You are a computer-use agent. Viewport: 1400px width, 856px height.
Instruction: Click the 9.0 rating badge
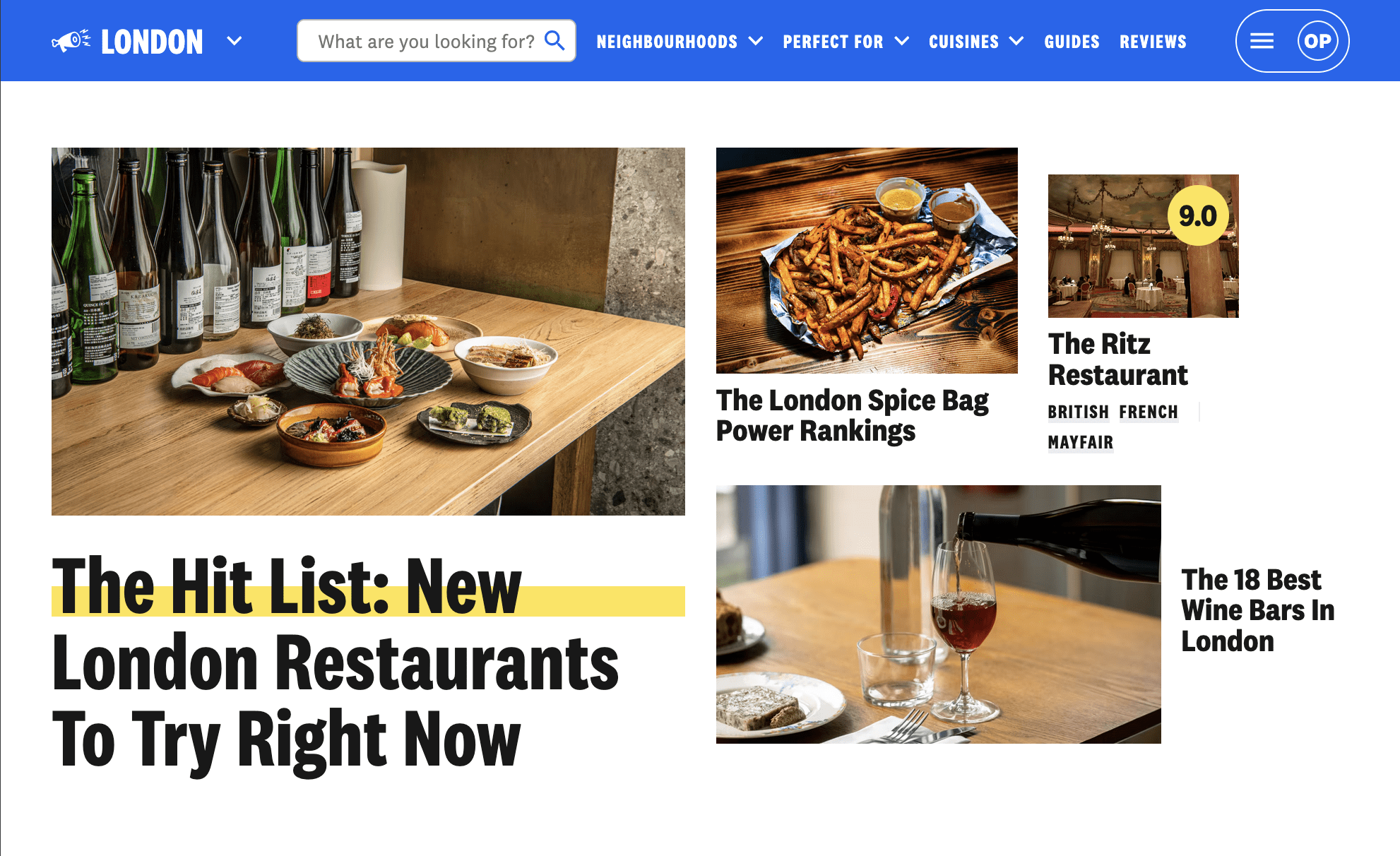1198,215
